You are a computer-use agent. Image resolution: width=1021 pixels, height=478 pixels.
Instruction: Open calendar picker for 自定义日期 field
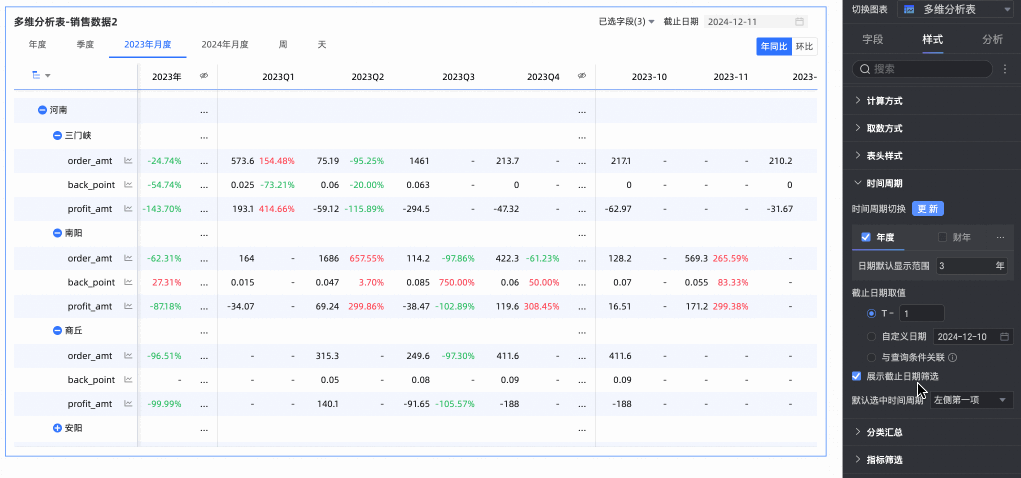pyautogui.click(x=1004, y=337)
